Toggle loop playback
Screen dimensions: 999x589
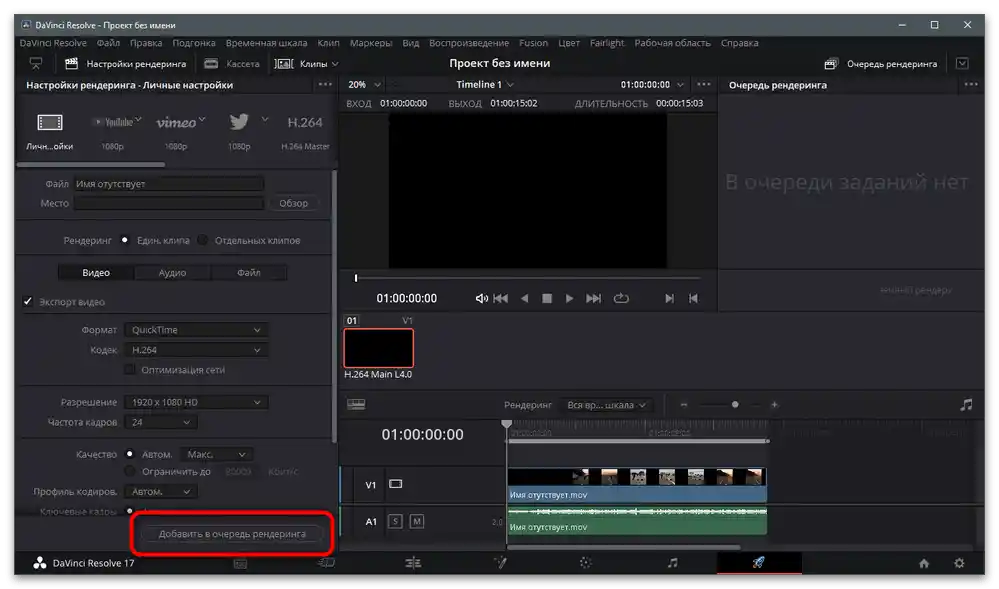(621, 298)
